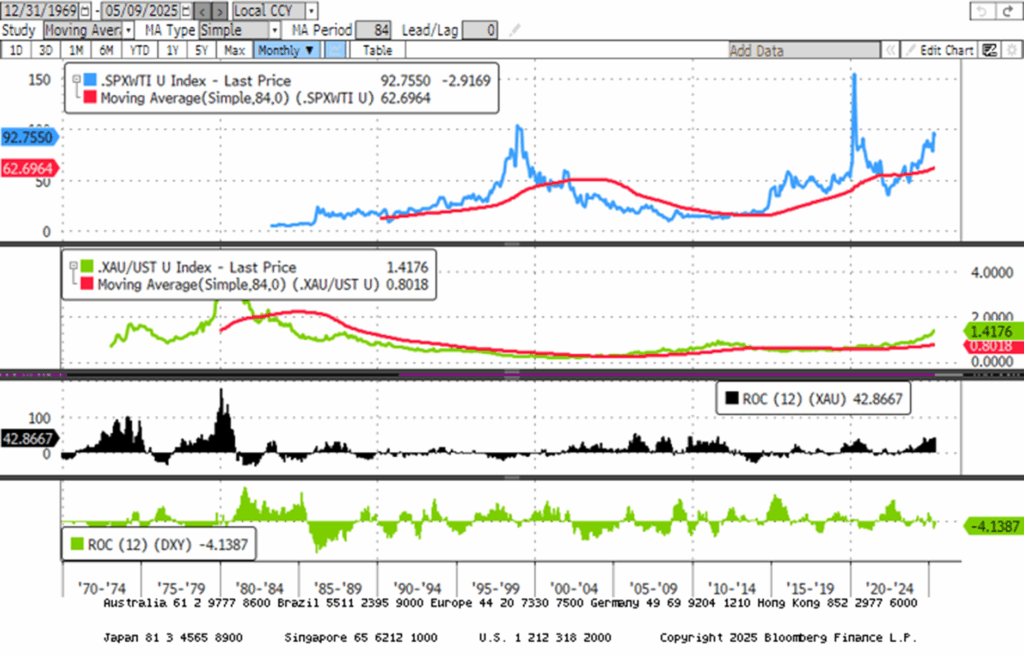Collapse the SPXWTI legend tree box

click(76, 79)
